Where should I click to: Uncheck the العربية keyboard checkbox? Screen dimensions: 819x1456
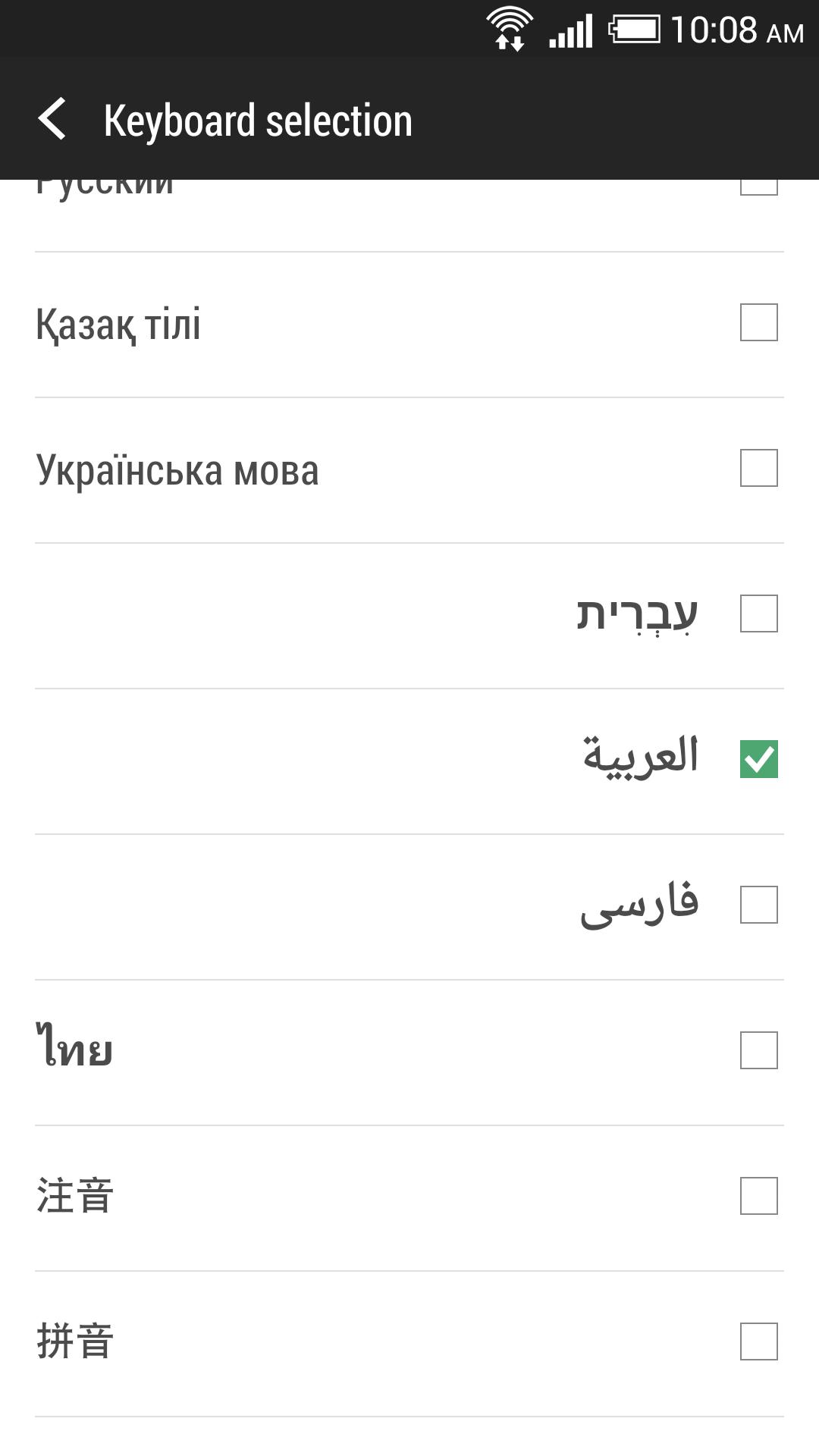point(758,760)
